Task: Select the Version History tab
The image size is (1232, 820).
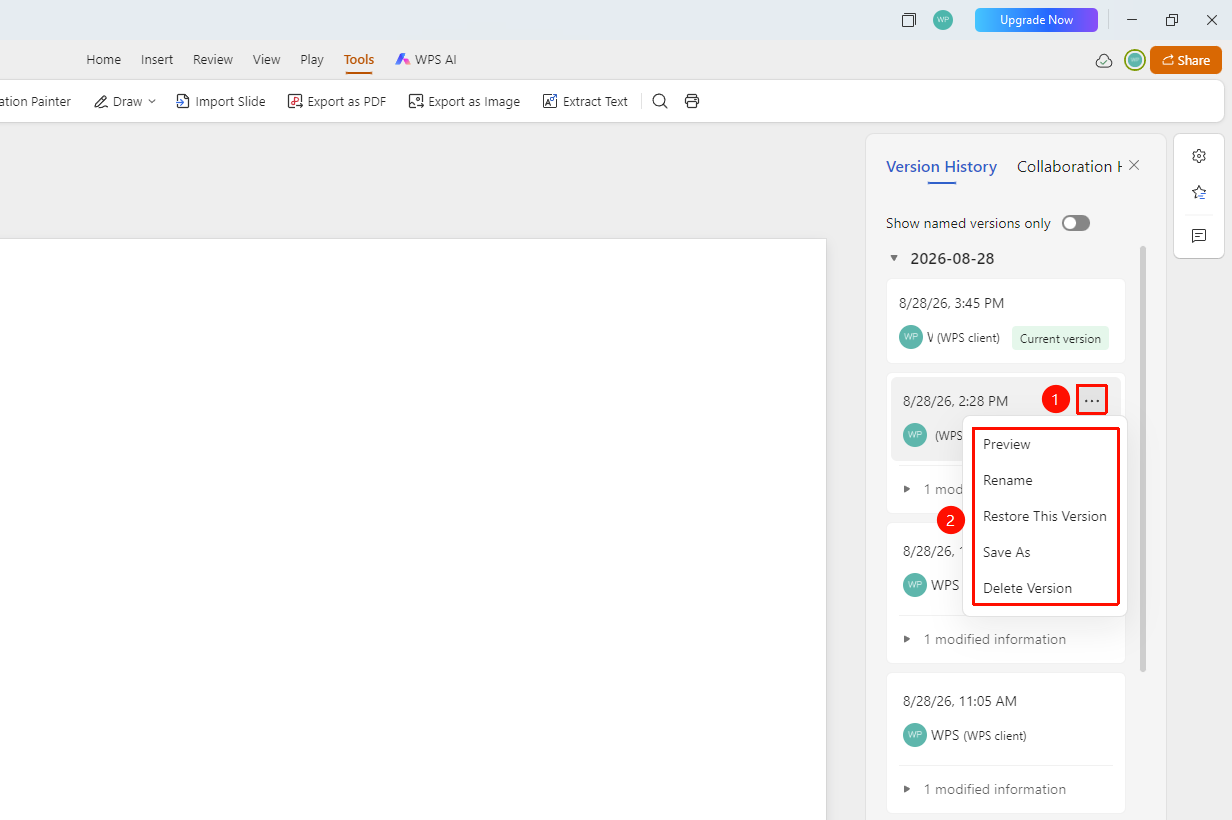Action: [x=941, y=167]
